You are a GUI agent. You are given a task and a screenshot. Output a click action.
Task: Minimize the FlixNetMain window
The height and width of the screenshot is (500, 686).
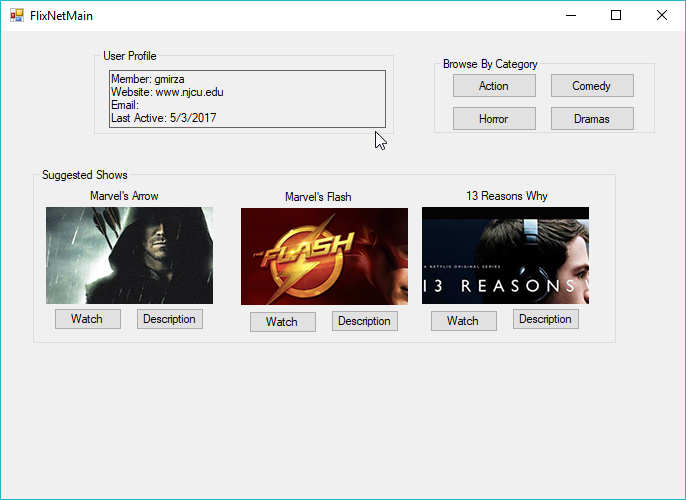click(570, 15)
